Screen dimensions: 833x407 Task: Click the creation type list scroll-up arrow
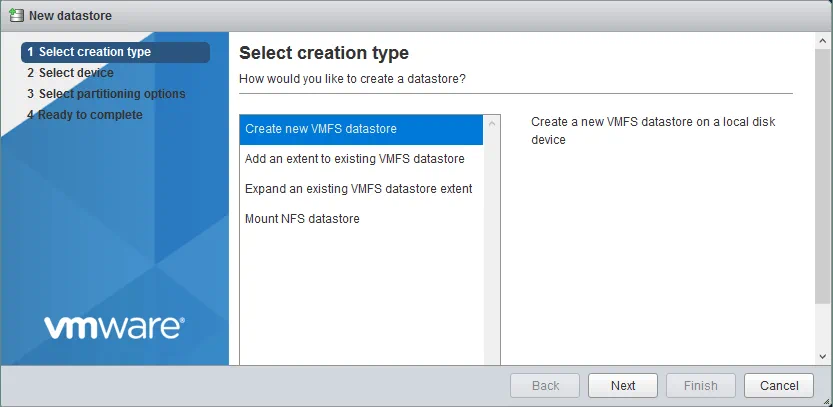(x=491, y=124)
